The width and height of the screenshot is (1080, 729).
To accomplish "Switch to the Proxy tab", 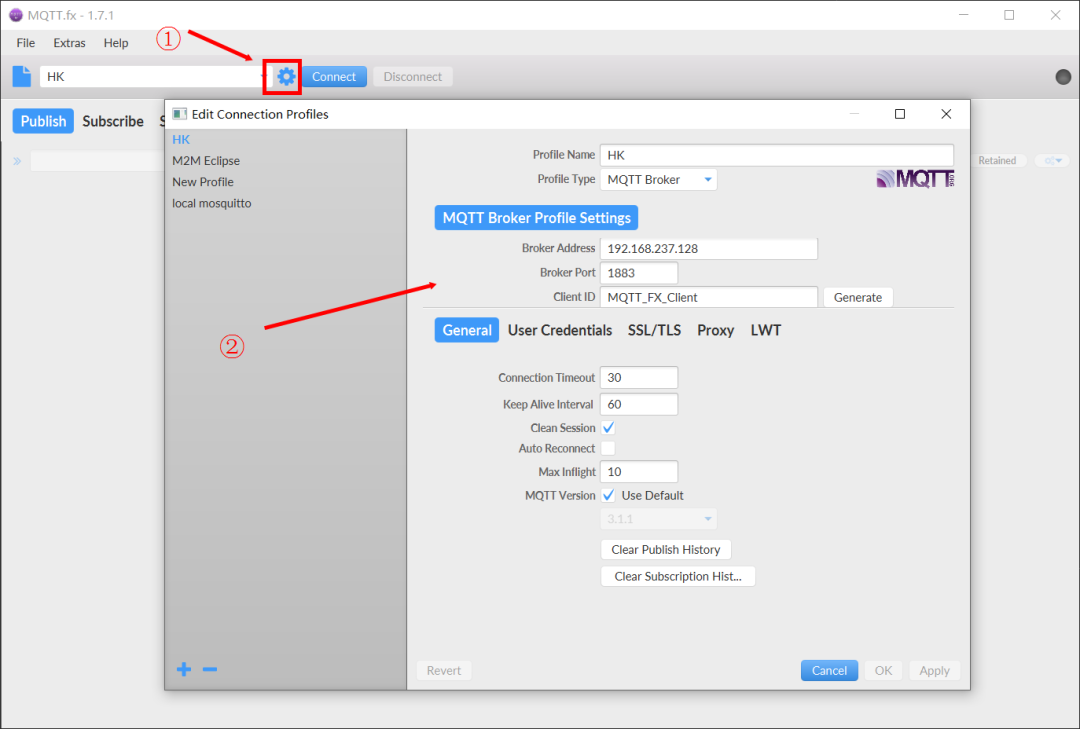I will point(716,330).
